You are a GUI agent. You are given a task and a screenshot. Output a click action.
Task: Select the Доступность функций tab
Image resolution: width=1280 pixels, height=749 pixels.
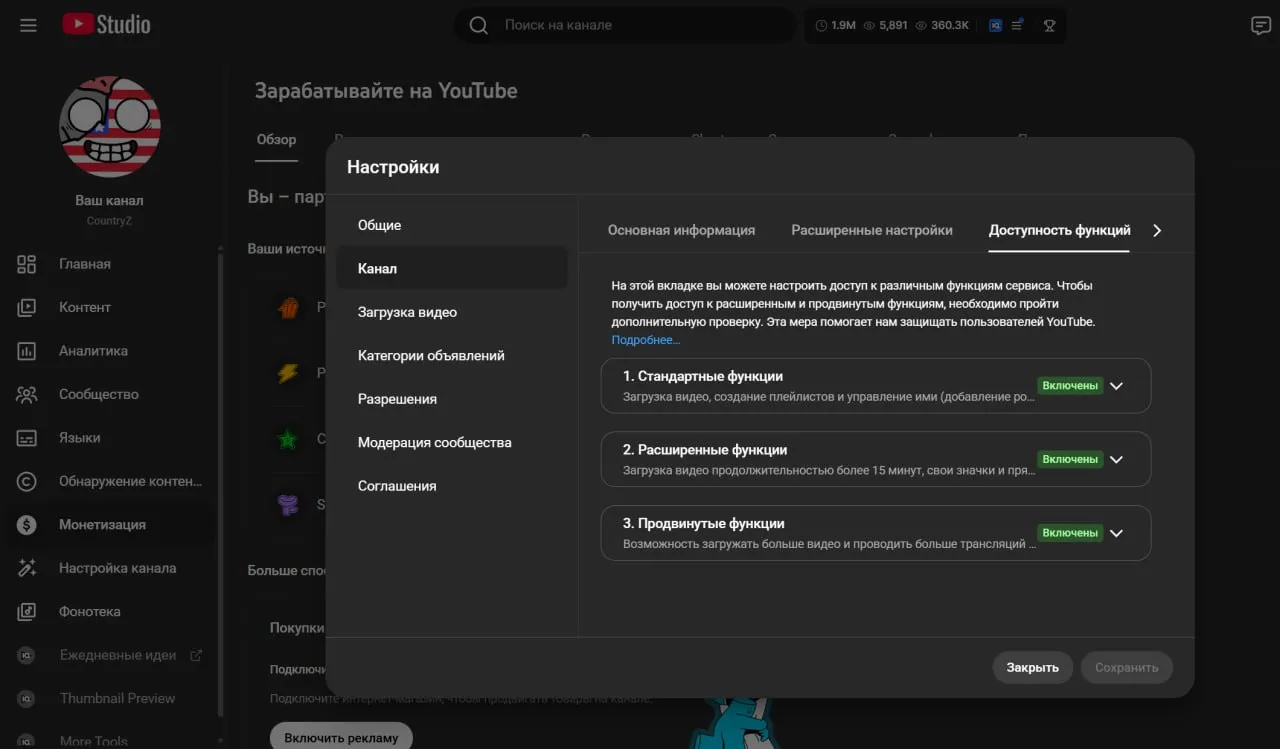click(1059, 230)
